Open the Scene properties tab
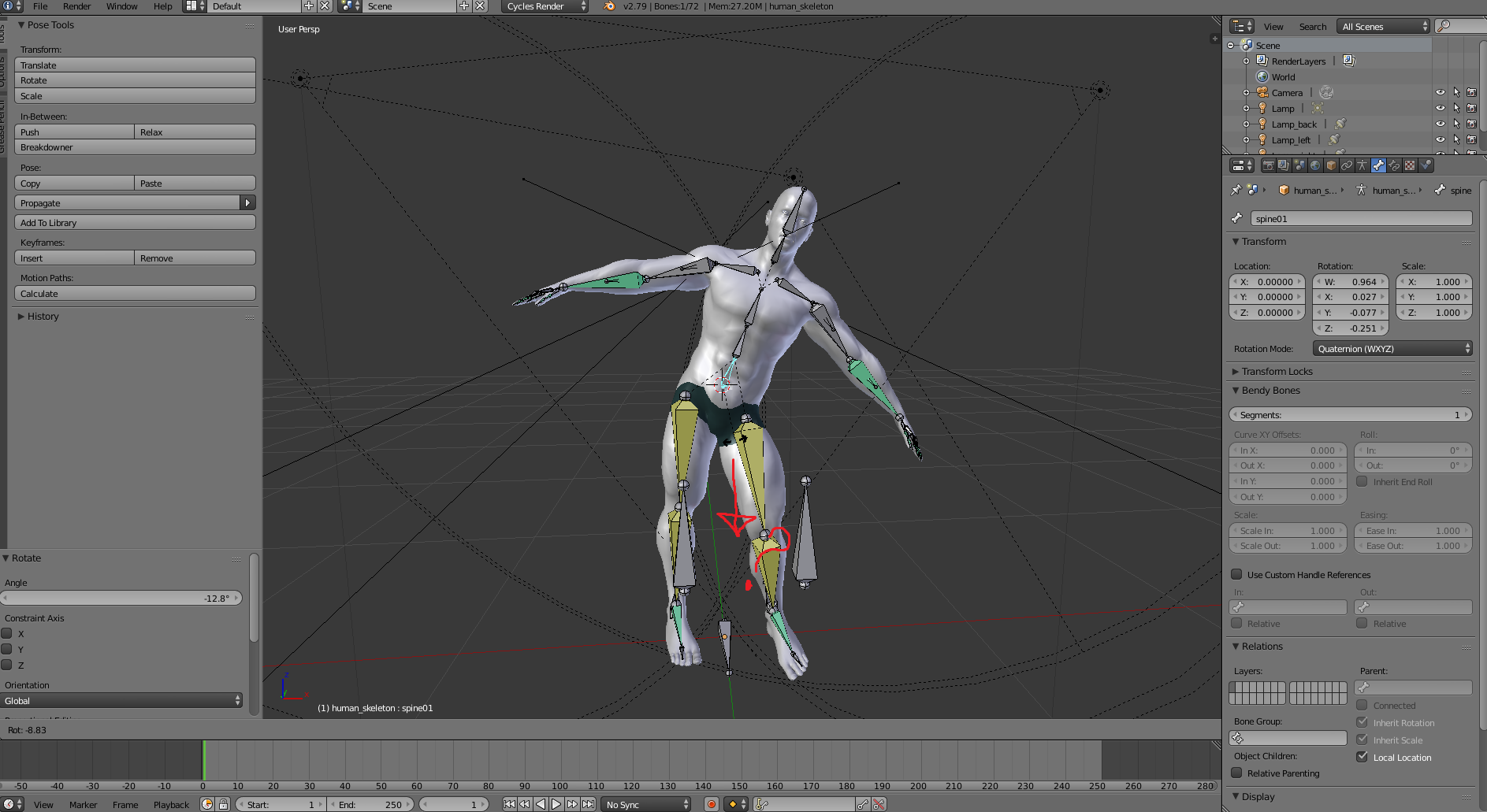This screenshot has width=1487, height=812. click(x=1299, y=165)
